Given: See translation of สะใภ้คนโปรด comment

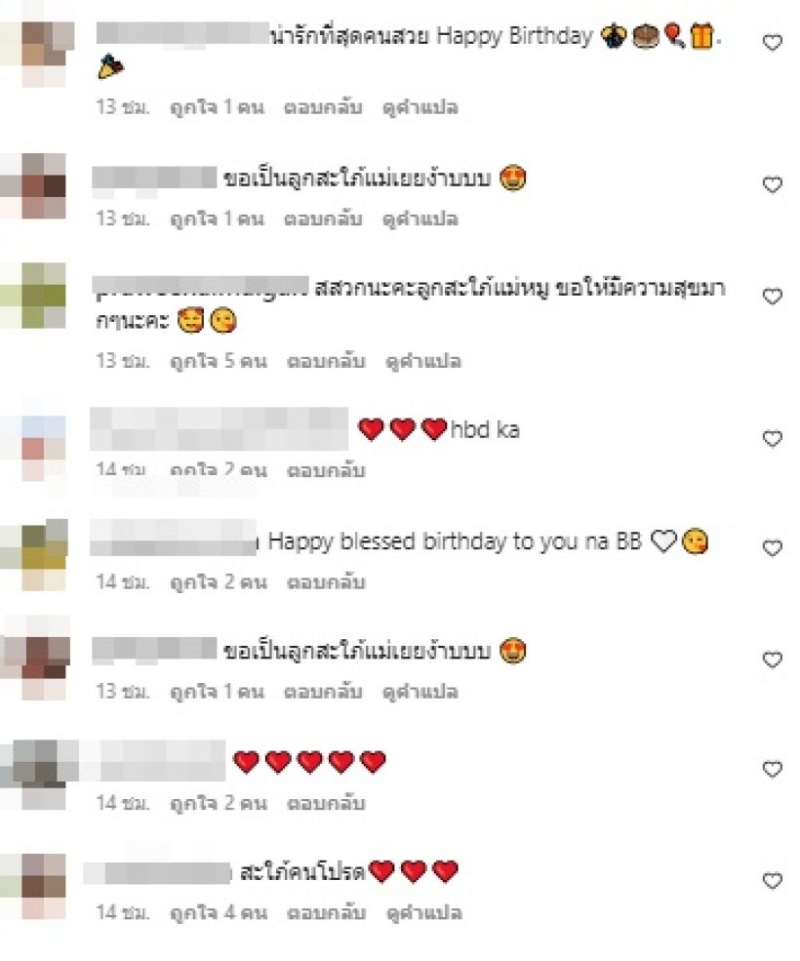Looking at the screenshot, I should pos(423,913).
